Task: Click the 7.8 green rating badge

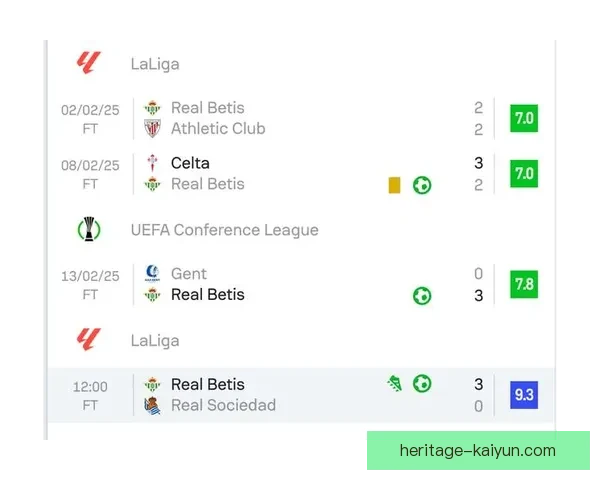Action: click(523, 284)
